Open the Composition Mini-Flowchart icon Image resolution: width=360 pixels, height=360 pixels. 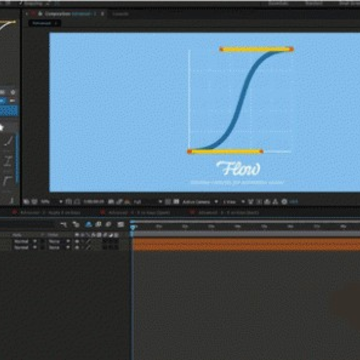(64, 224)
